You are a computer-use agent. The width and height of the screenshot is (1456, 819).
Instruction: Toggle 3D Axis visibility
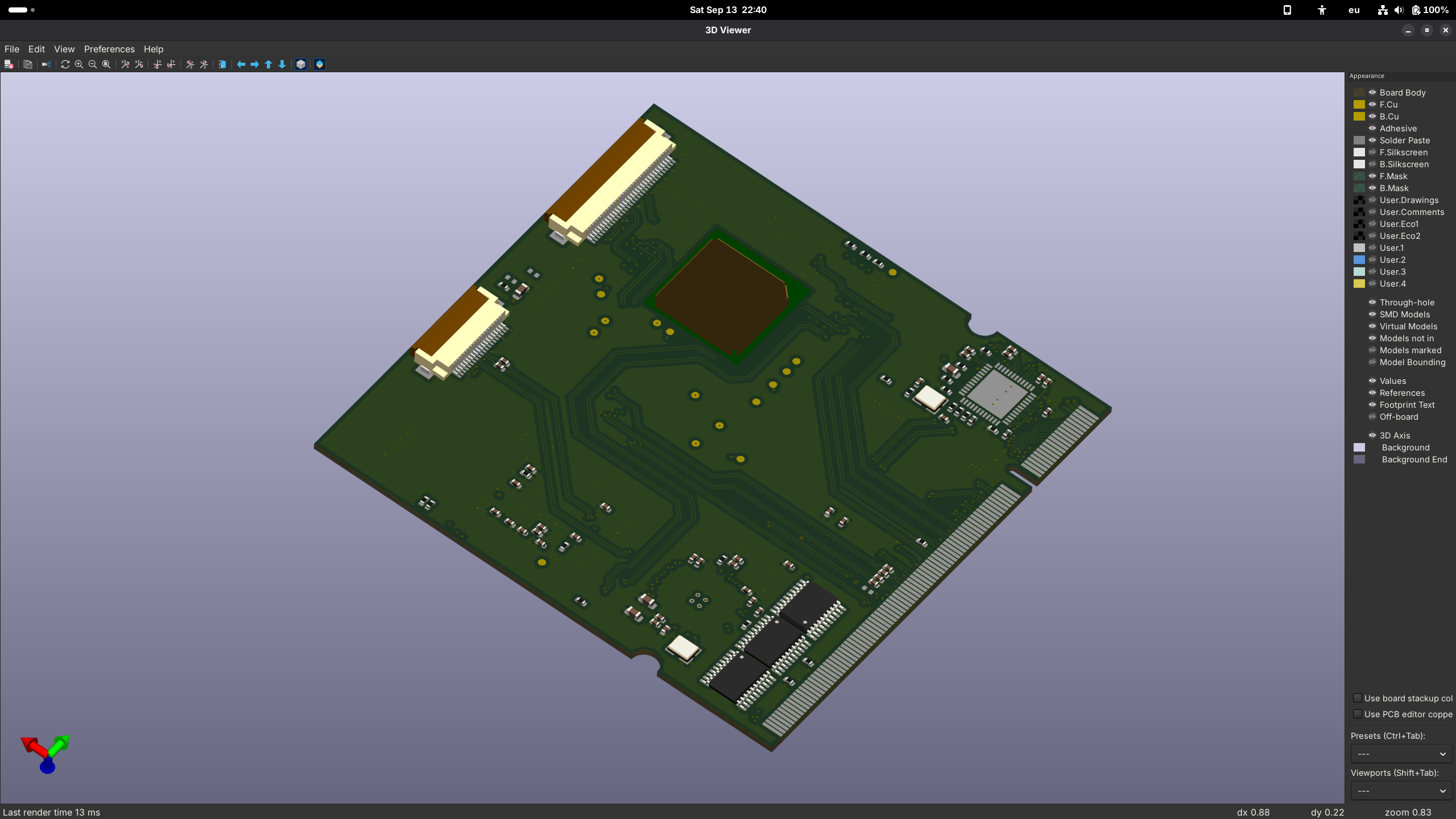[1372, 435]
